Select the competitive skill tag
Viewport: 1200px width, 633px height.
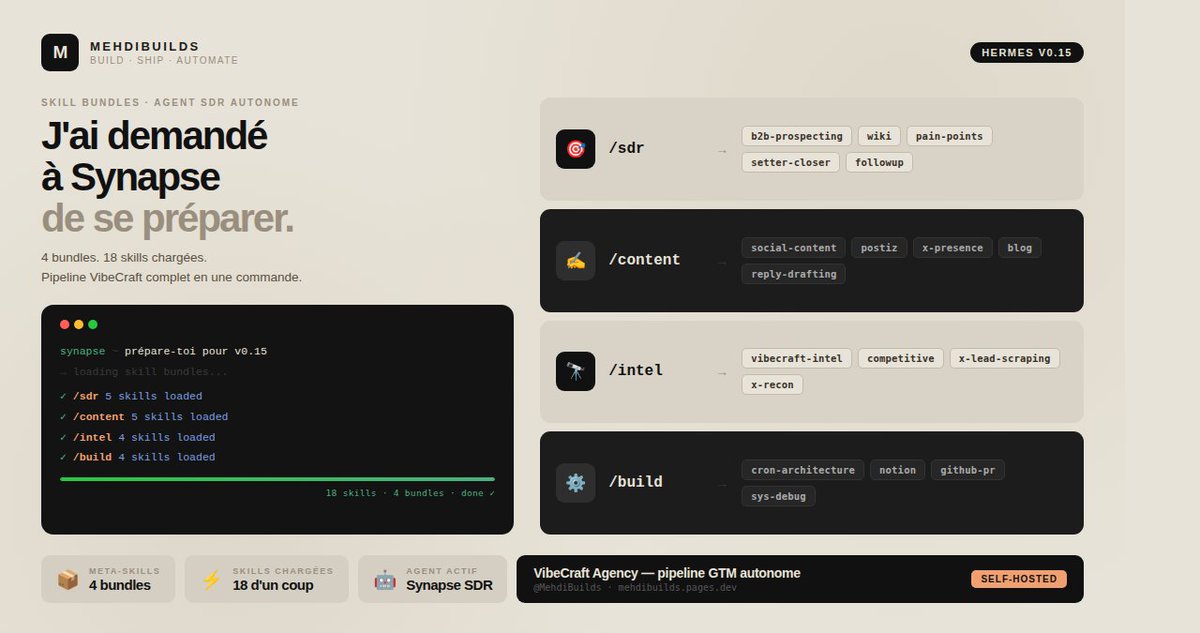[900, 358]
